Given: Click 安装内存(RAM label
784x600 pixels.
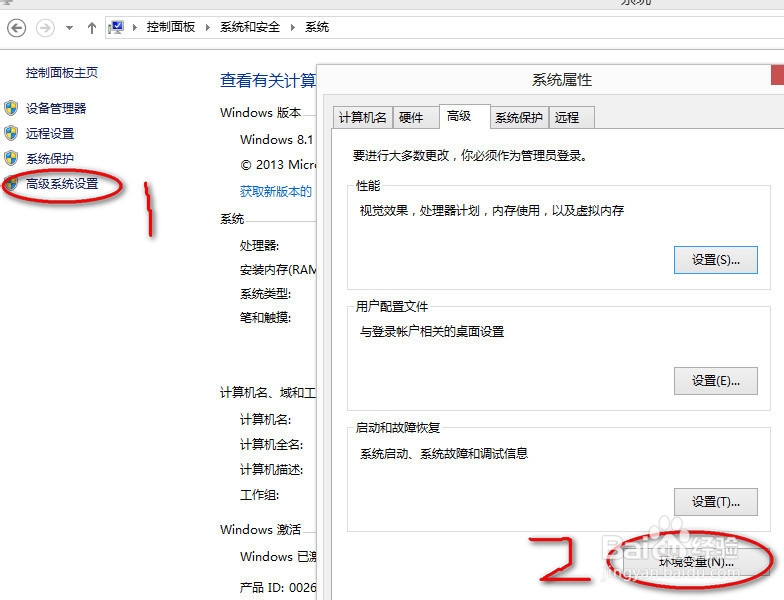Looking at the screenshot, I should (x=278, y=270).
